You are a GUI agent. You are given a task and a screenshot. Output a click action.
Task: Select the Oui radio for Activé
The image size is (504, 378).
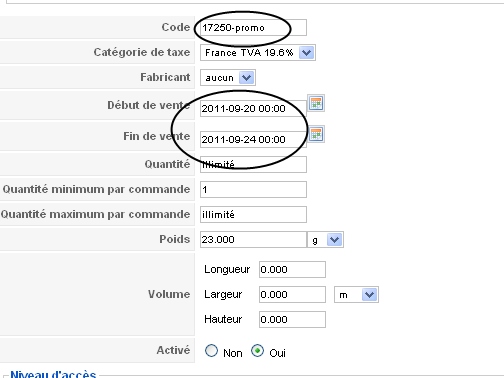(257, 351)
